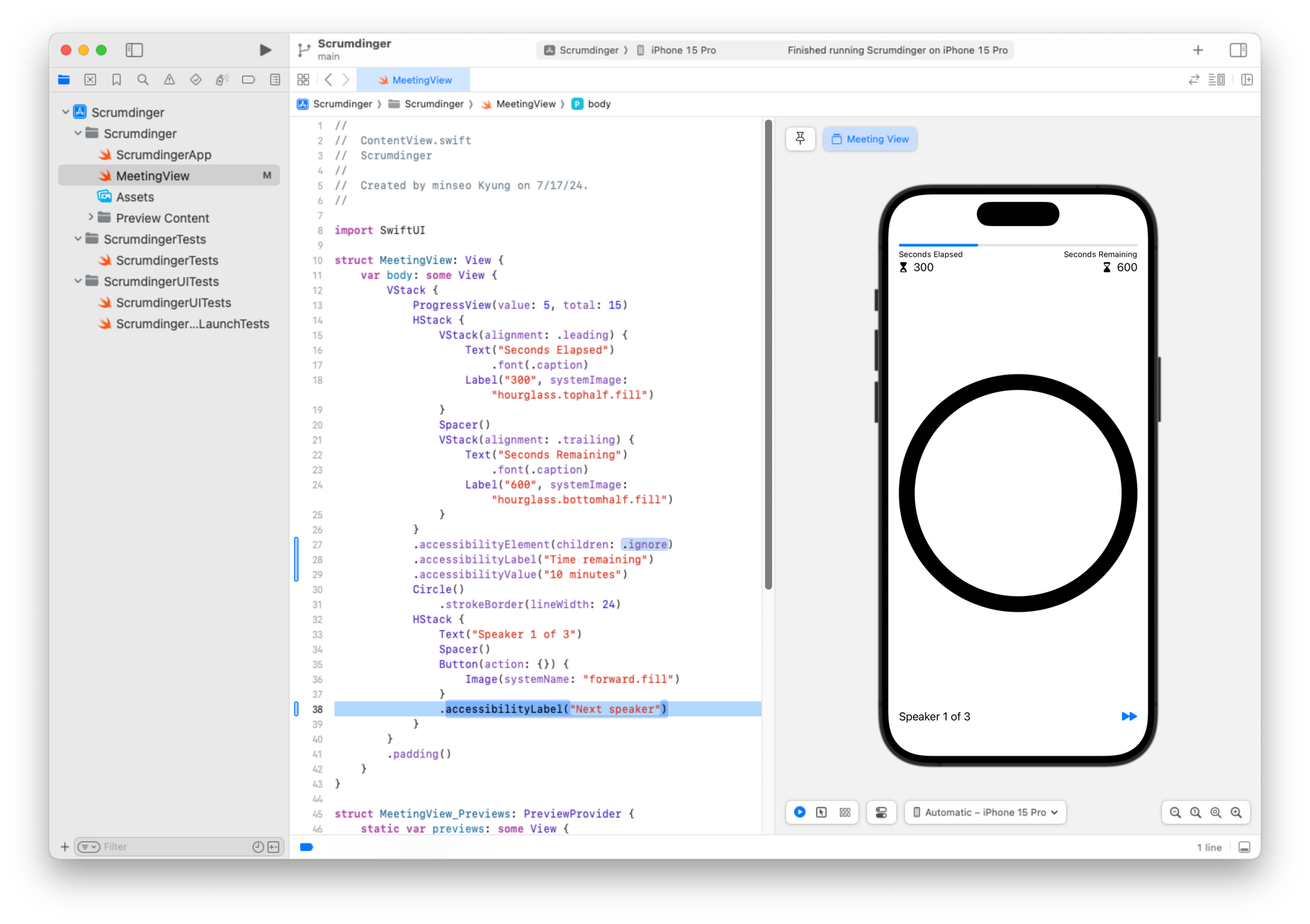Toggle the left navigator sidebar
Image resolution: width=1310 pixels, height=924 pixels.
(x=134, y=50)
